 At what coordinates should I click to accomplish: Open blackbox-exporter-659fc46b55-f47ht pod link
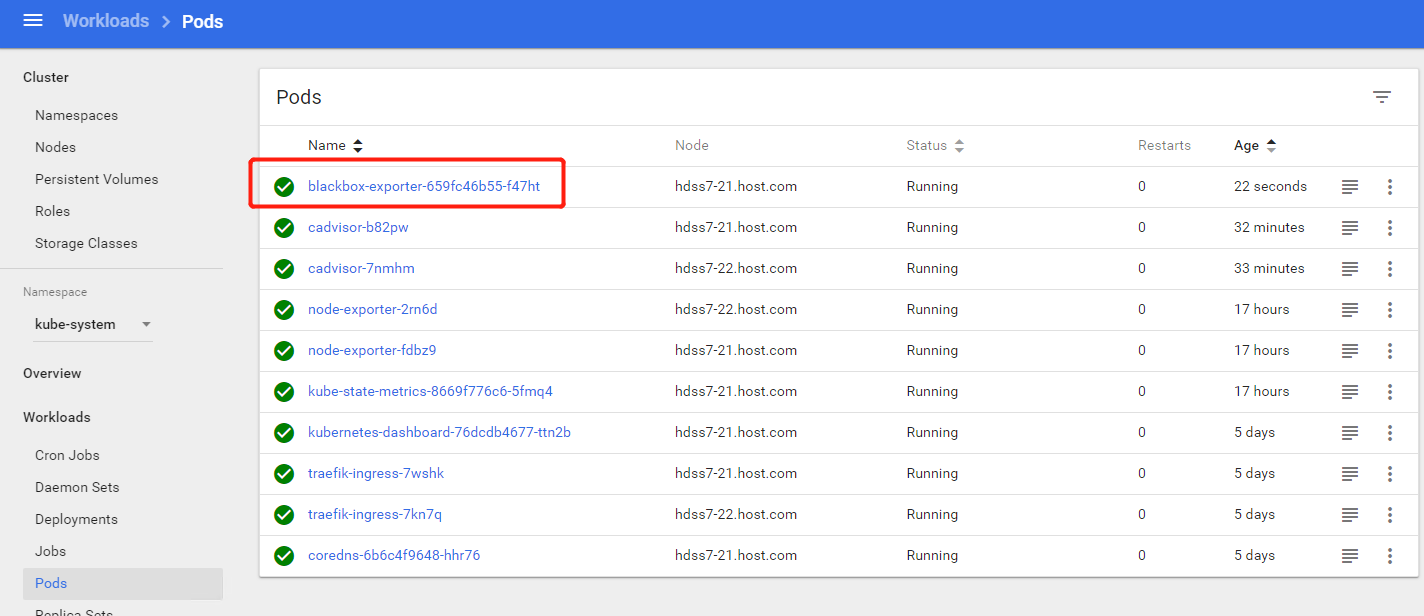click(424, 187)
